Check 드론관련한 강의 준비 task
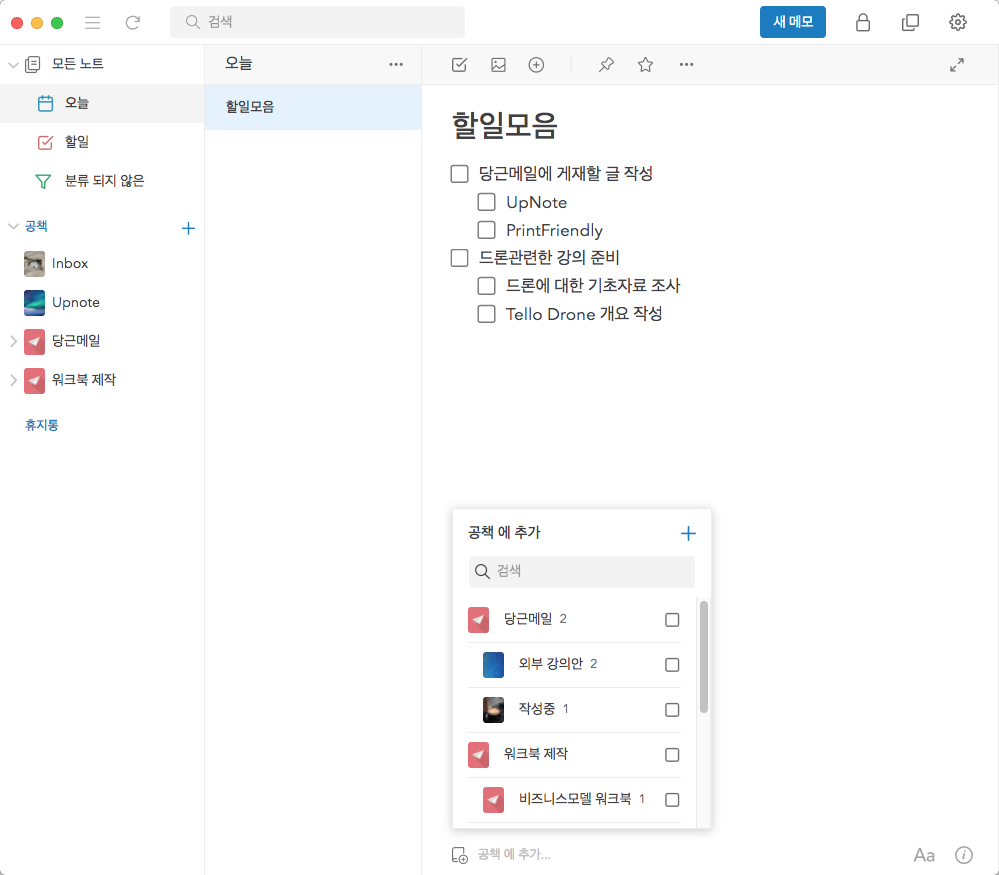 459,257
